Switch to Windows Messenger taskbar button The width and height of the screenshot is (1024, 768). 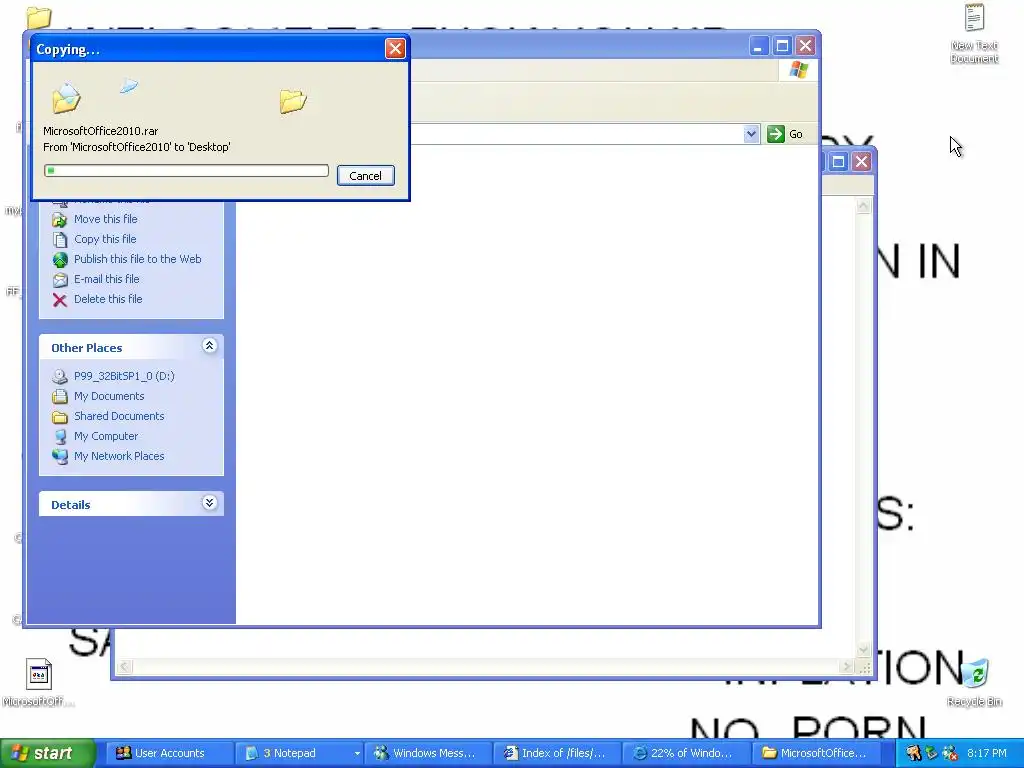coord(427,753)
